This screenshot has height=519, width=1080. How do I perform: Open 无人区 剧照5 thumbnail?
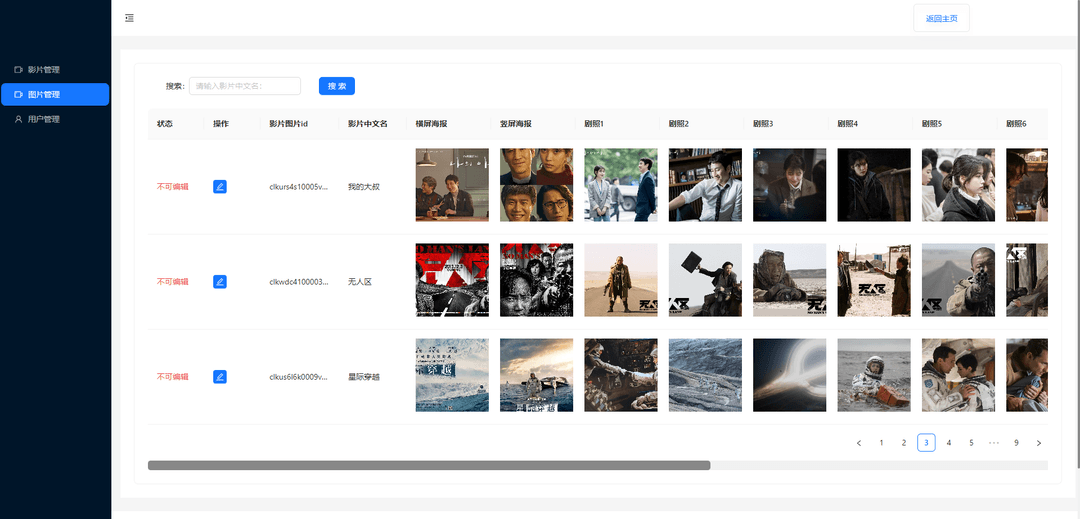[958, 280]
